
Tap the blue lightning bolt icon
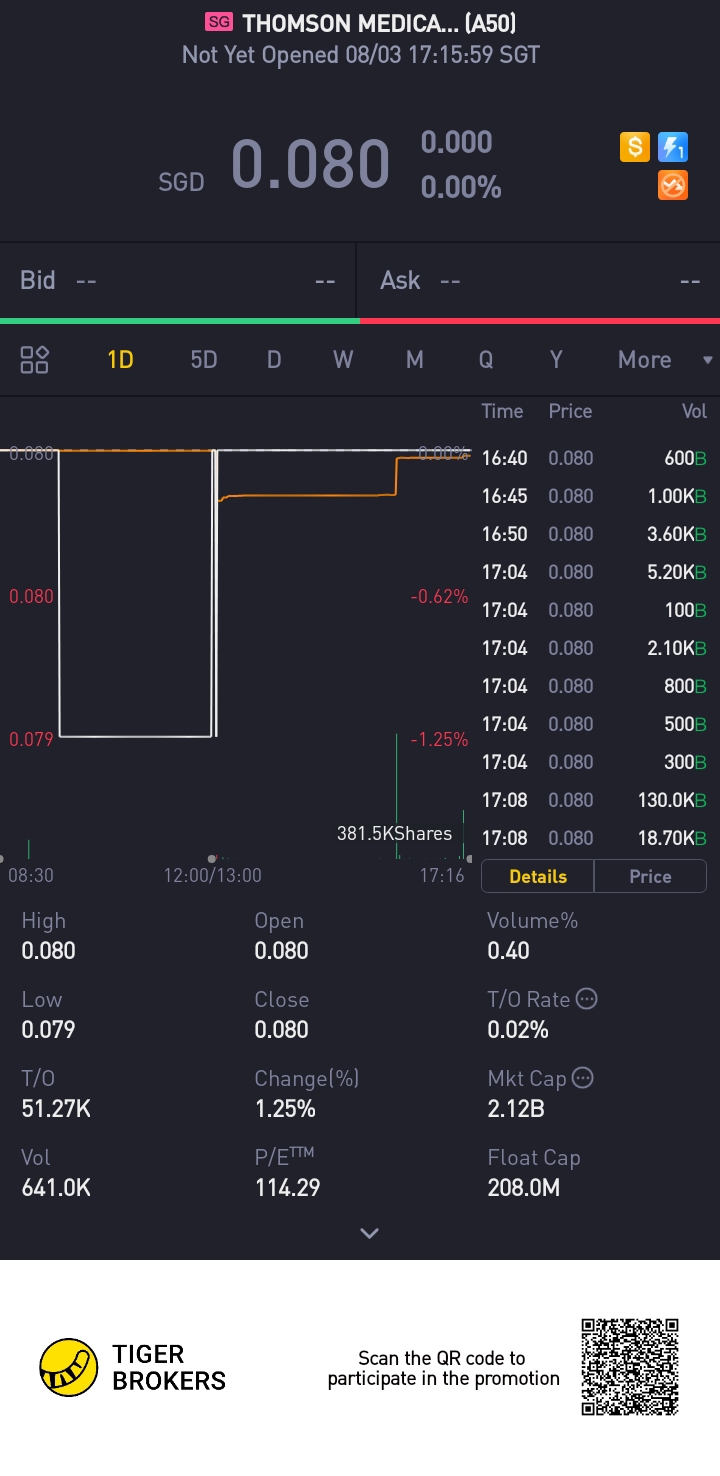[x=673, y=148]
